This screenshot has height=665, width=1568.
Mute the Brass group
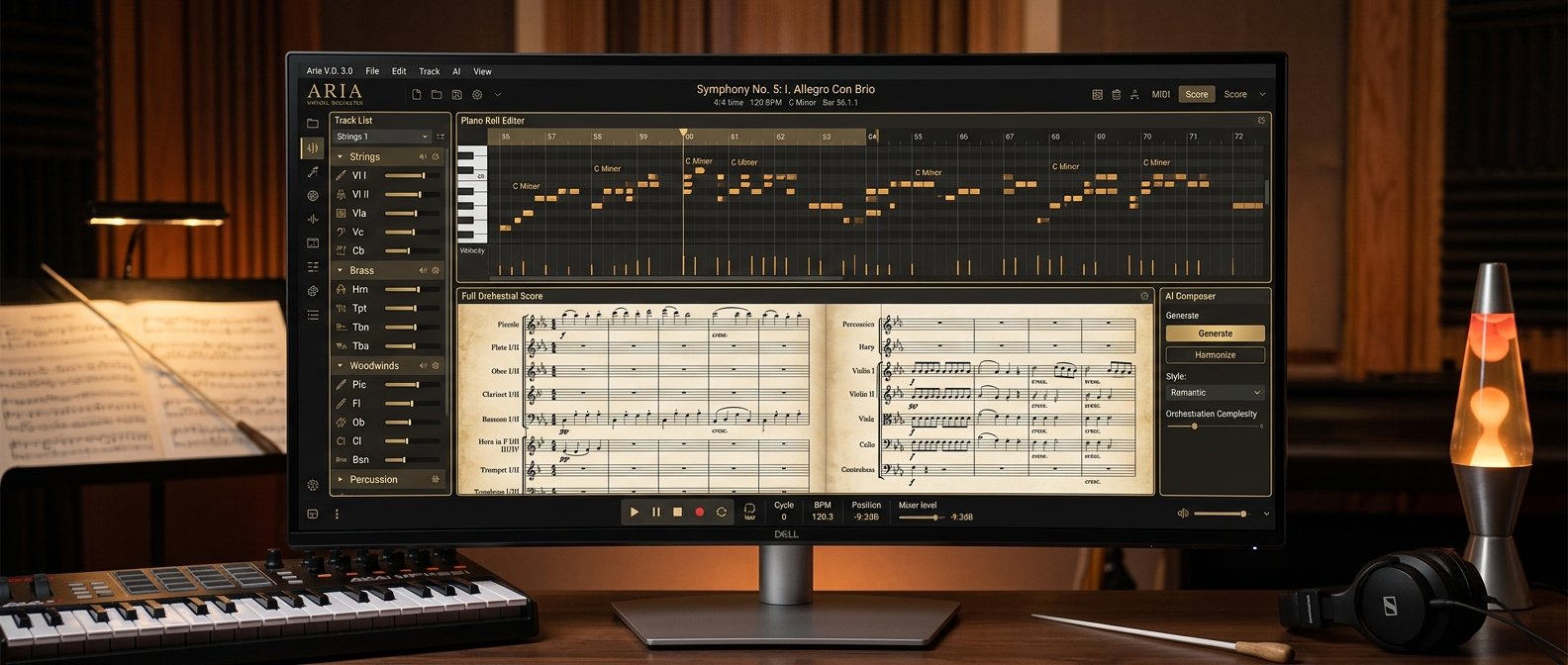(423, 270)
